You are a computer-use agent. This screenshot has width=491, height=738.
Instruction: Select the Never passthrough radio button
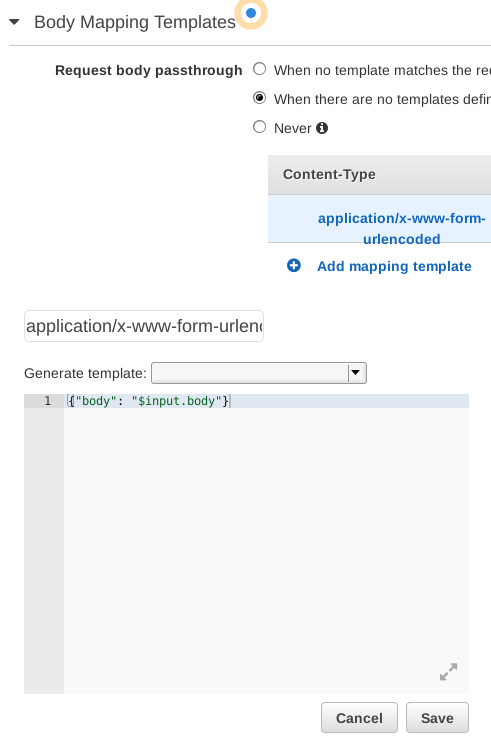point(259,127)
